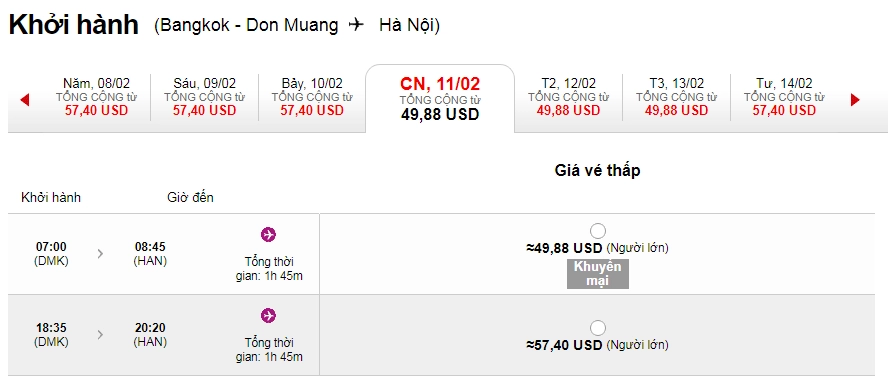Open the Bảy, 10/02 date tab
The height and width of the screenshot is (384, 888).
coord(312,97)
